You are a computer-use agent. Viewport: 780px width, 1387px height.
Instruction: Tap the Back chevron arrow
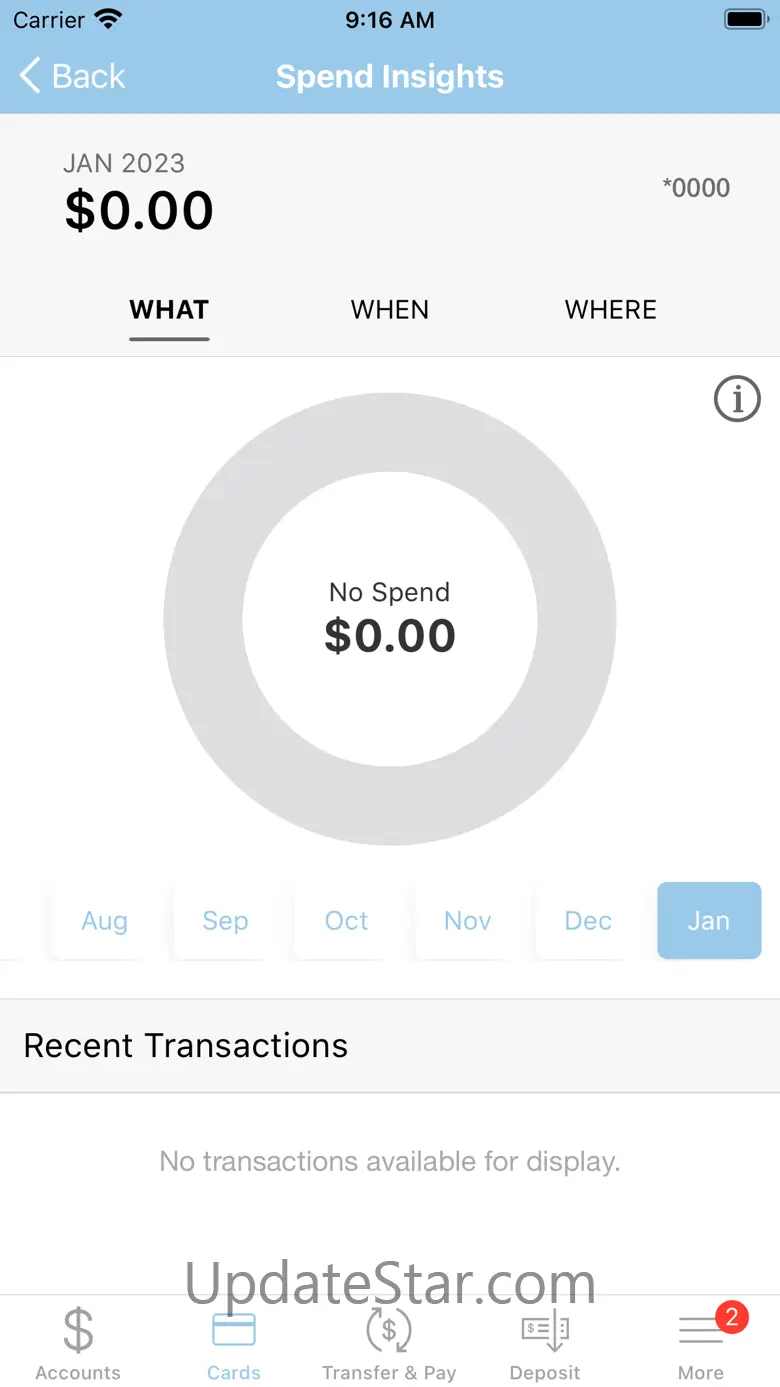(31, 76)
